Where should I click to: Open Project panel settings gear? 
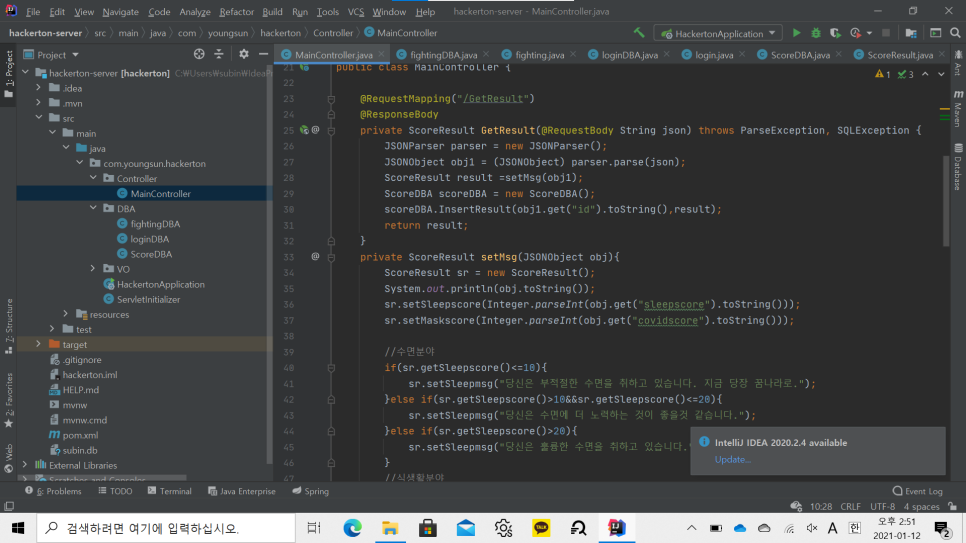244,54
